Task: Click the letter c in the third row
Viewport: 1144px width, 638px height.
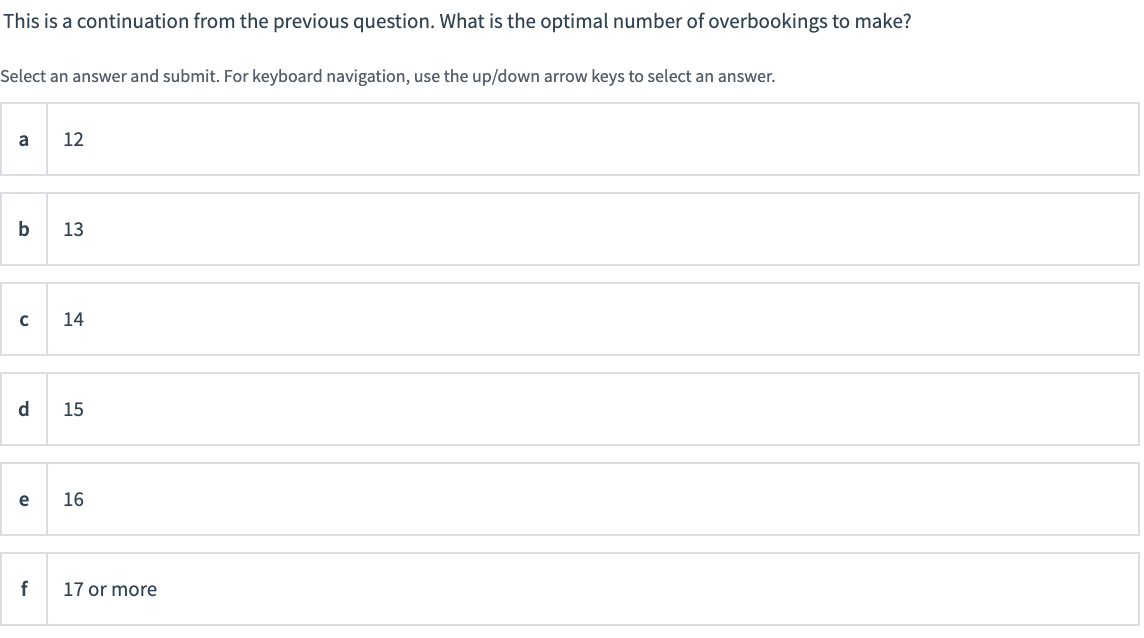Action: pyautogui.click(x=23, y=319)
